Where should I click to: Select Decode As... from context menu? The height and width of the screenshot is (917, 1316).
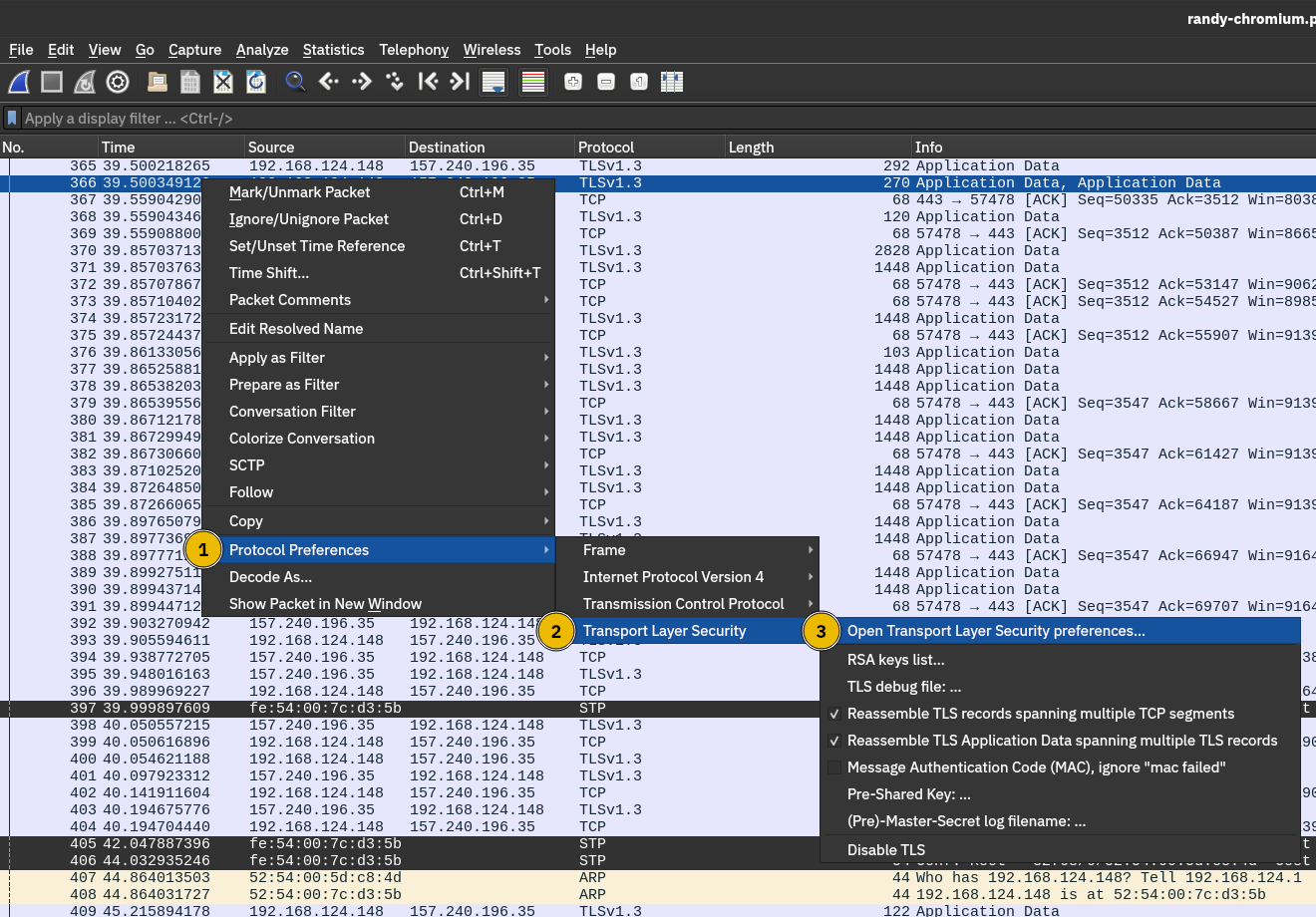coord(270,577)
